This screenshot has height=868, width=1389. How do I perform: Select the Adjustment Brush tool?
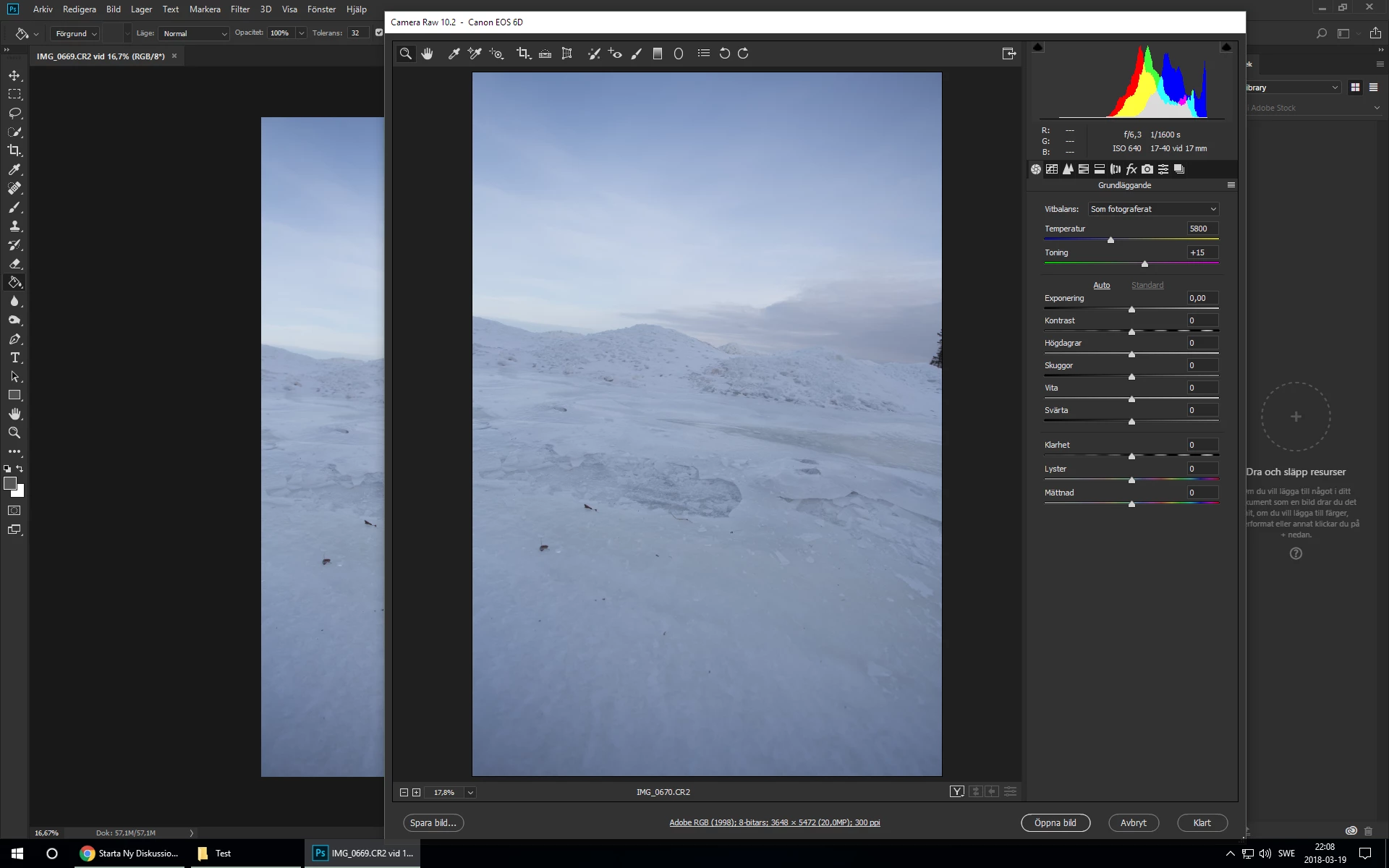636,54
